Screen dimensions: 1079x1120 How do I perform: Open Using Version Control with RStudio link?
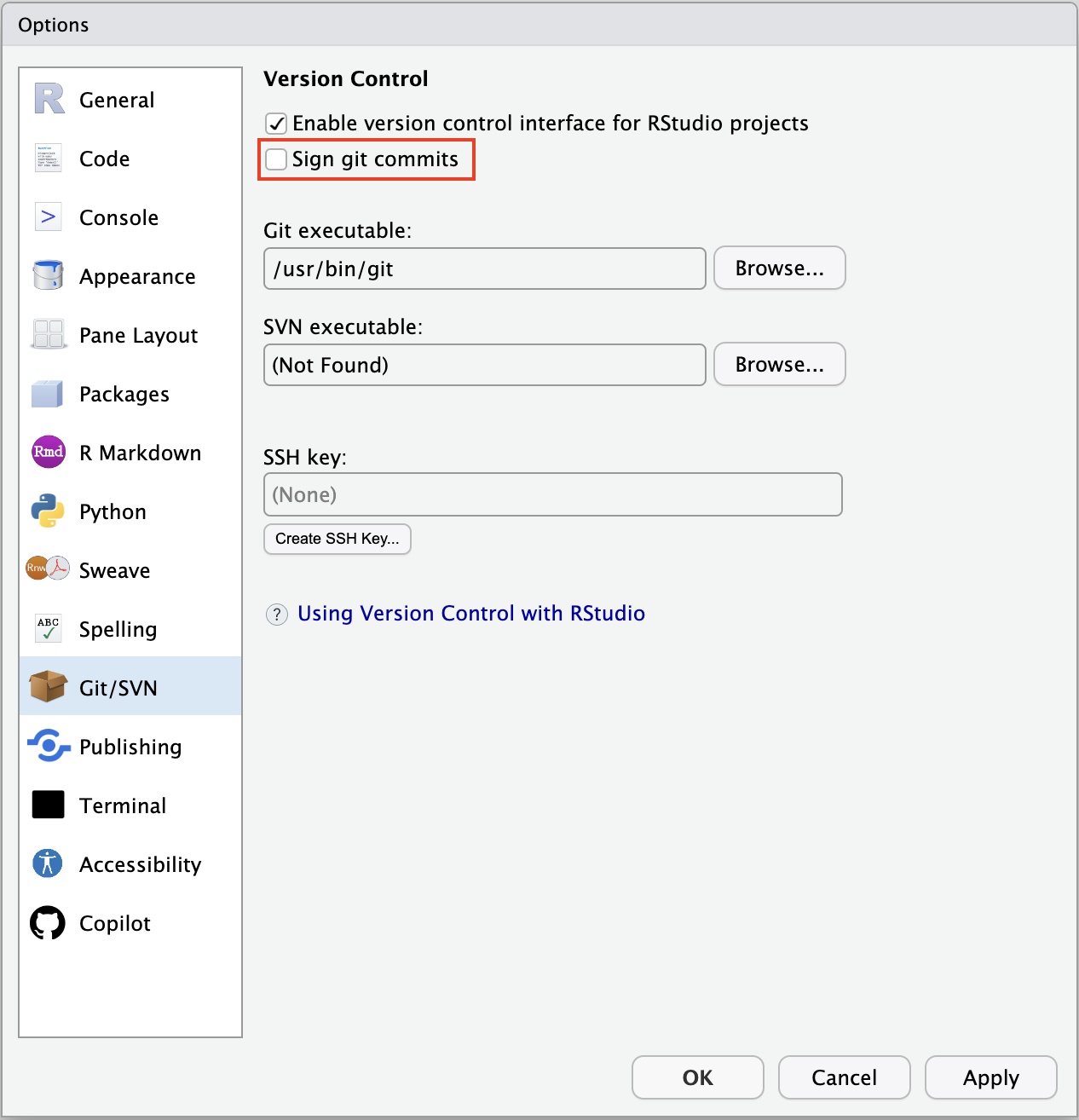[471, 614]
